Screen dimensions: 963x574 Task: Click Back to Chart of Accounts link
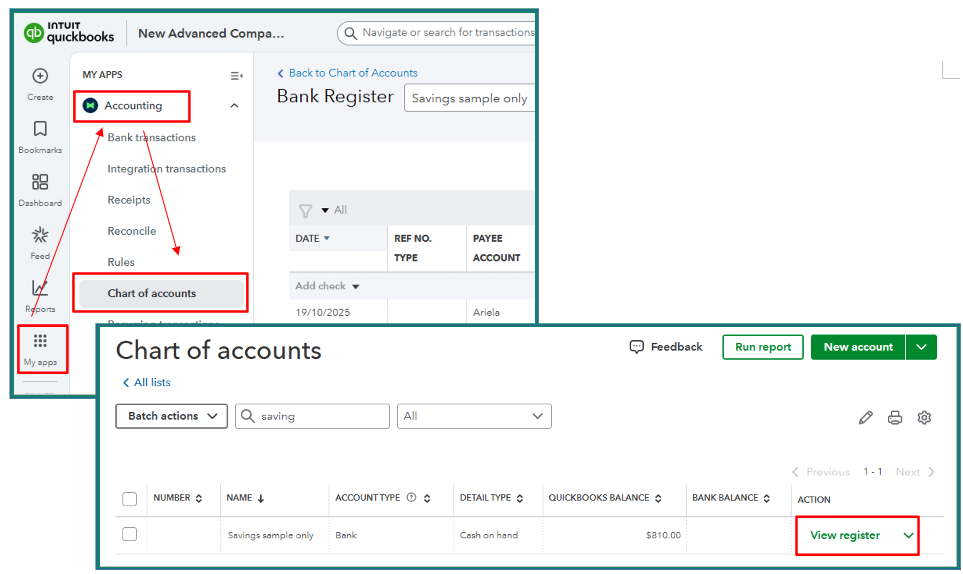click(348, 73)
